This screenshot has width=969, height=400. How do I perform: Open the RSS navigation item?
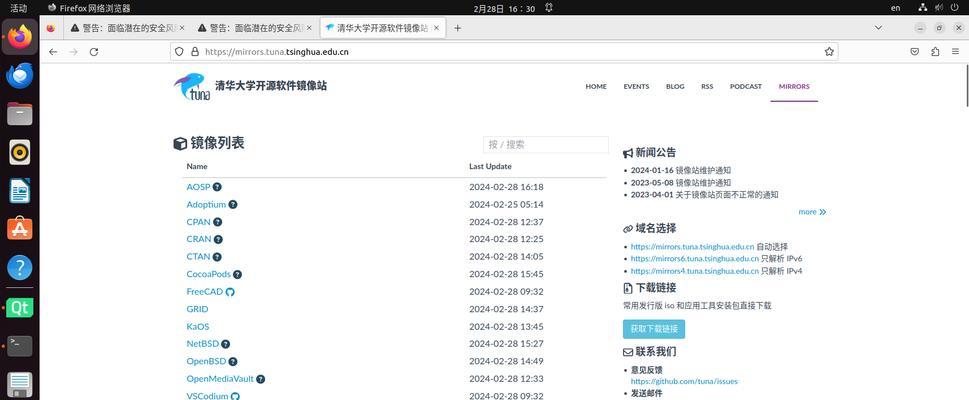tap(707, 87)
